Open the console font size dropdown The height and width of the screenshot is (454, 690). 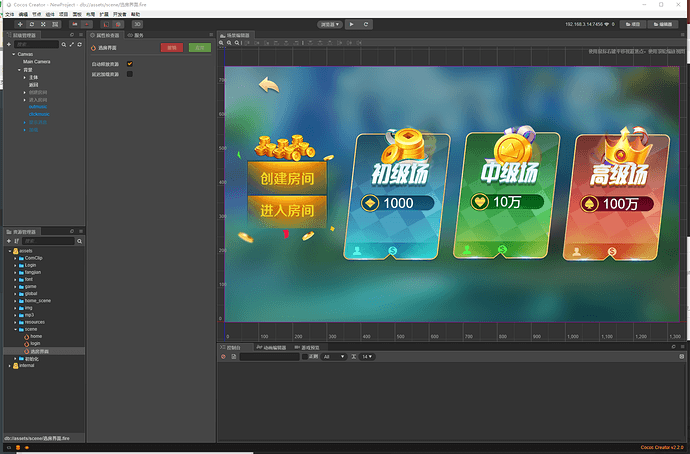coord(367,357)
